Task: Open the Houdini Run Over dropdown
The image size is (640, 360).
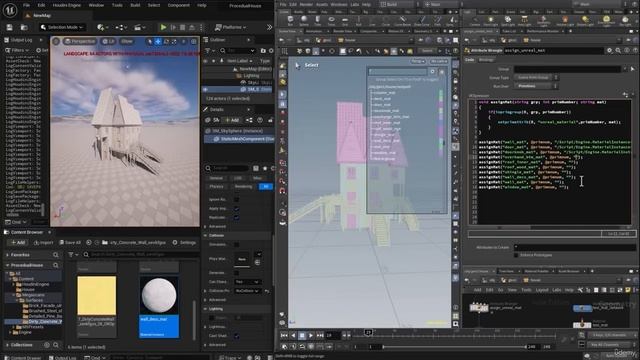Action: [536, 86]
